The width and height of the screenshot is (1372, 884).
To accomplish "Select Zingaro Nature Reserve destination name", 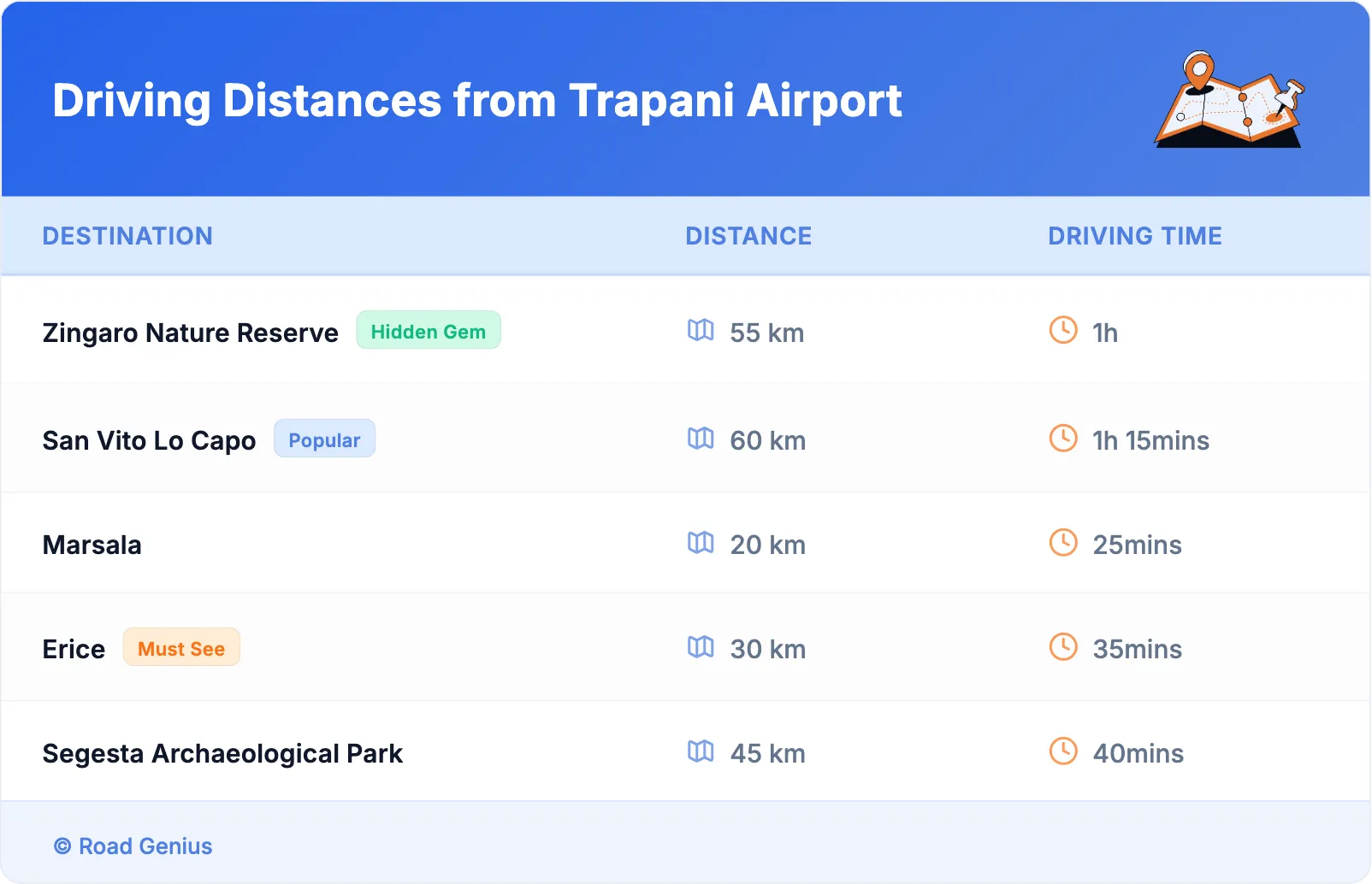I will coord(191,333).
